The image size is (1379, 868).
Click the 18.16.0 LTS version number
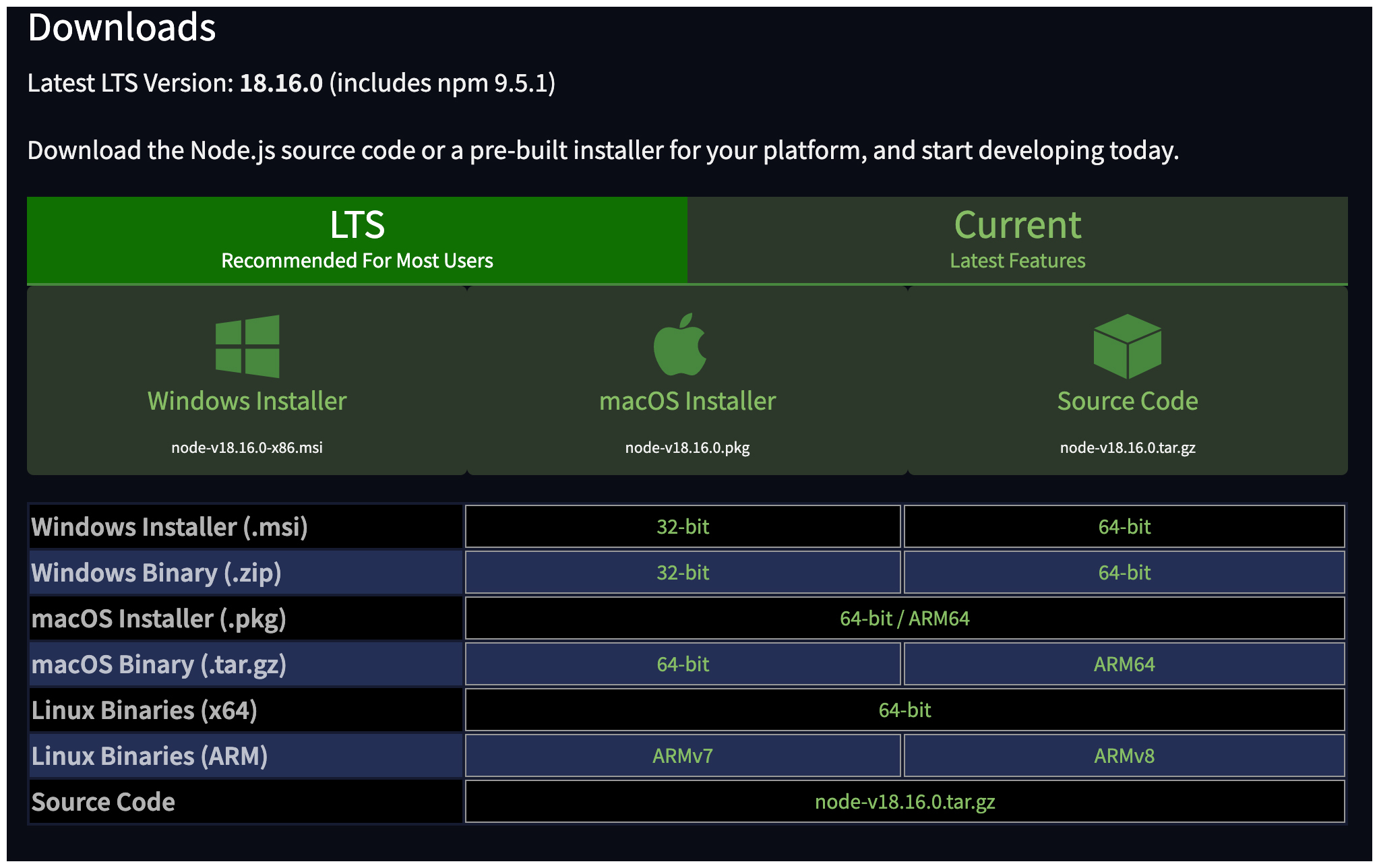(x=281, y=83)
